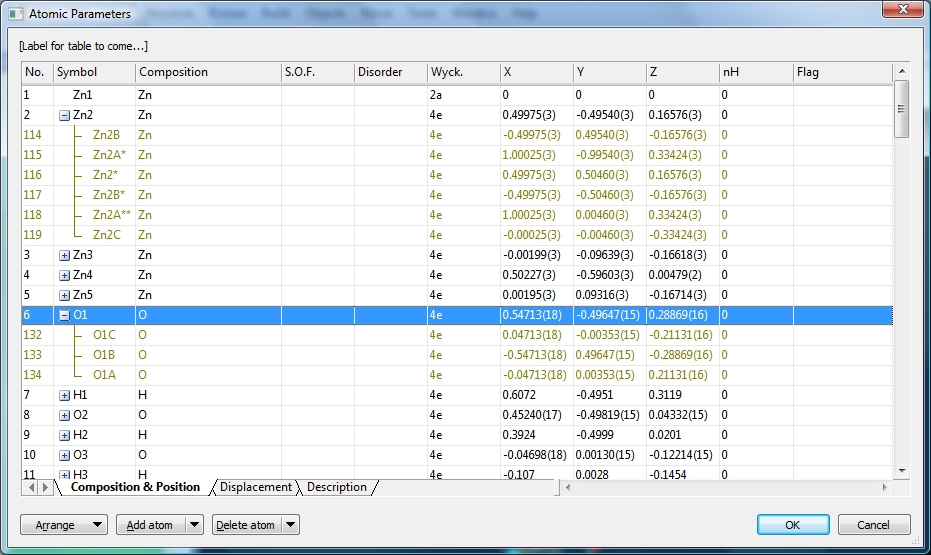Image resolution: width=931 pixels, height=555 pixels.
Task: Open the Delete atom dropdown arrow
Action: [289, 525]
